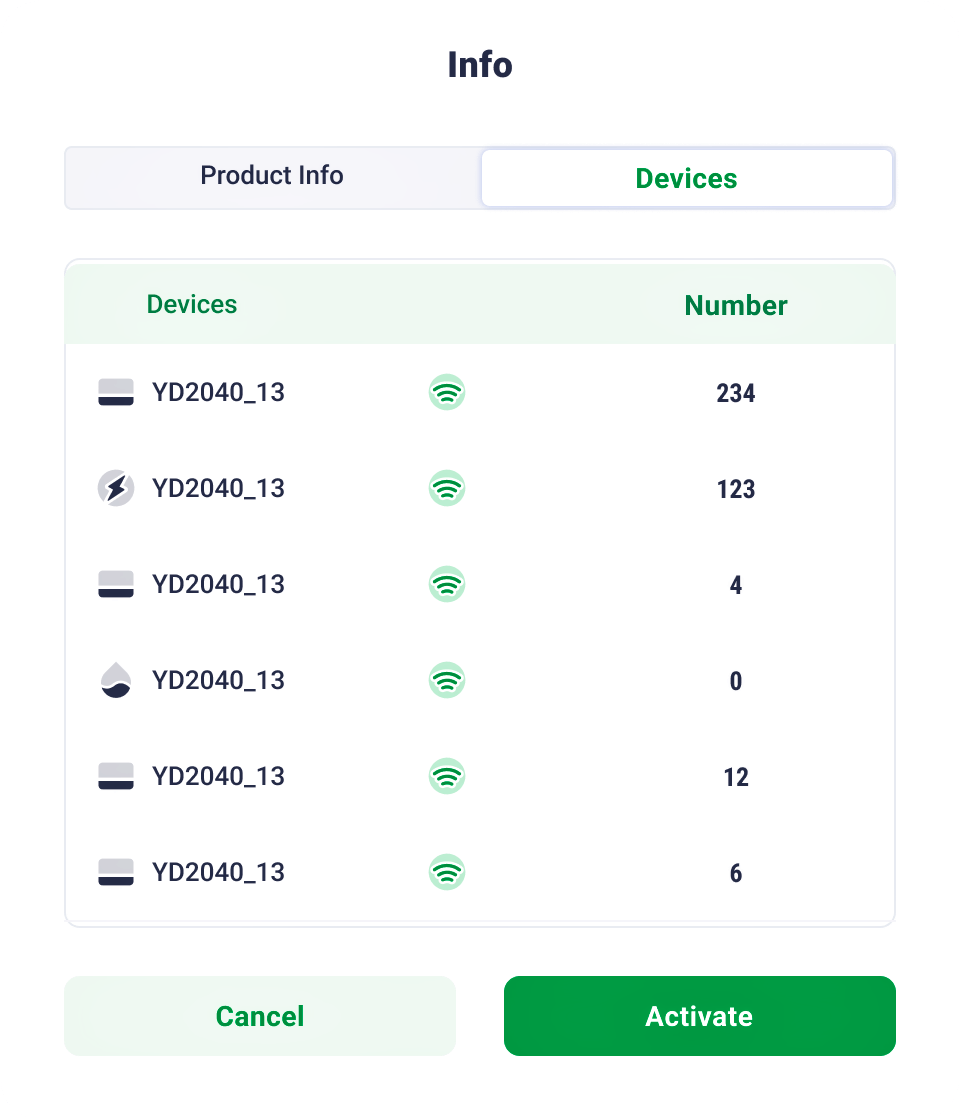Select the Devices tab
This screenshot has height=1120, width=960.
687,179
